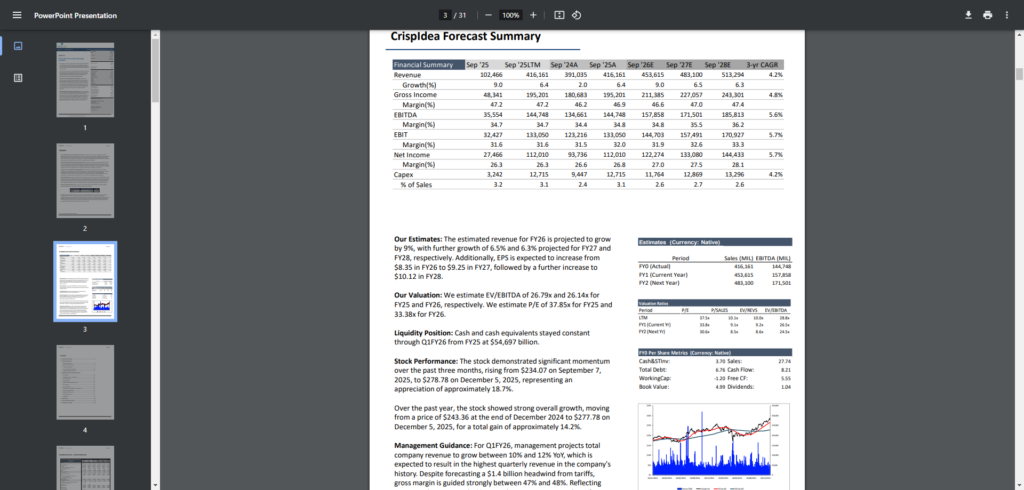Toggle the sidebar with the hamburger menu

tap(16, 15)
